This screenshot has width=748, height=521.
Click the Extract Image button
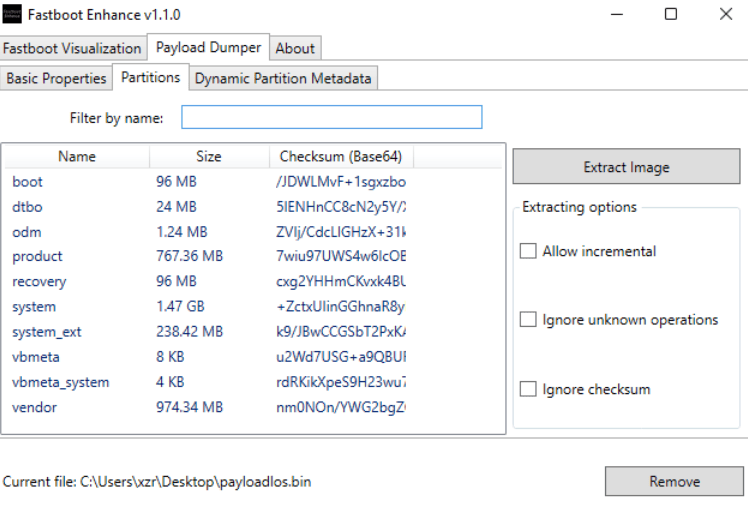point(626,167)
